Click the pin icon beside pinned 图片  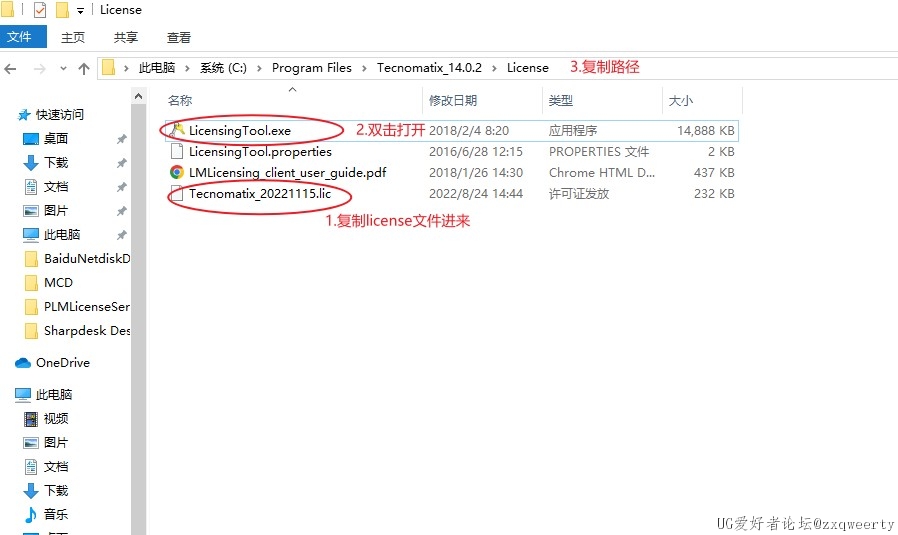(121, 211)
